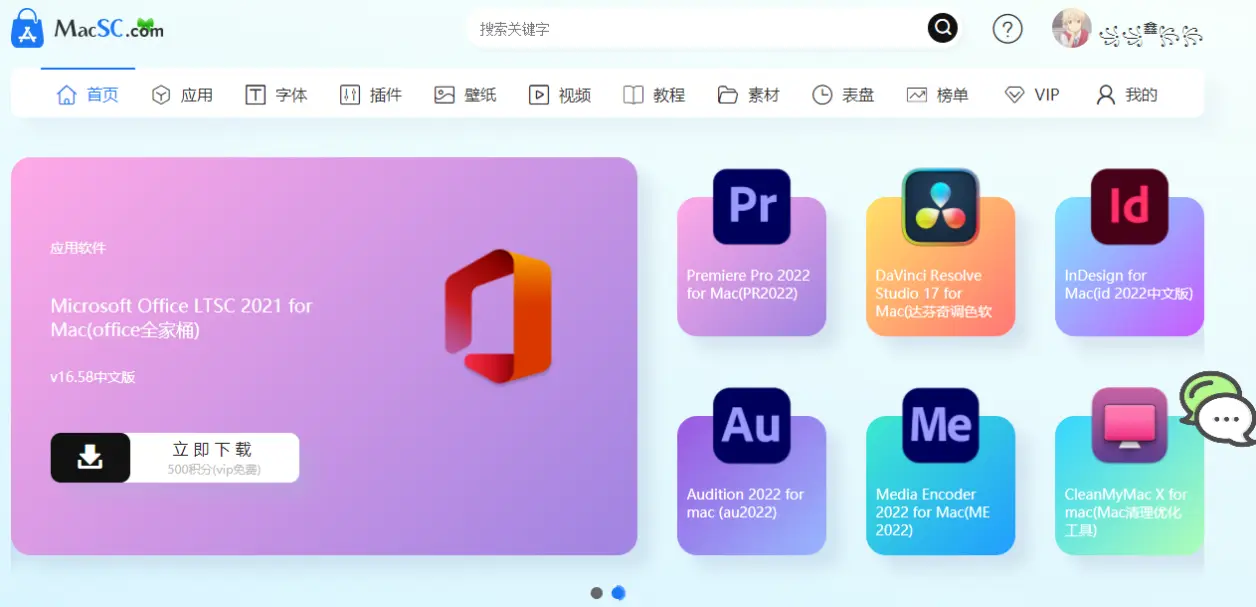Click the Microsoft Office logo in banner
1256x607 pixels.
498,314
